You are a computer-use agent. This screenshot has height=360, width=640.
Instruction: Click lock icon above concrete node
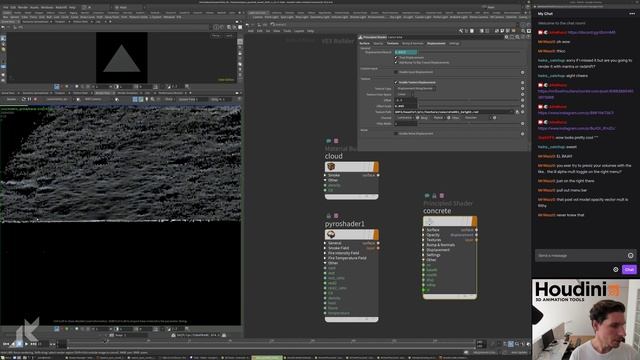tap(434, 196)
